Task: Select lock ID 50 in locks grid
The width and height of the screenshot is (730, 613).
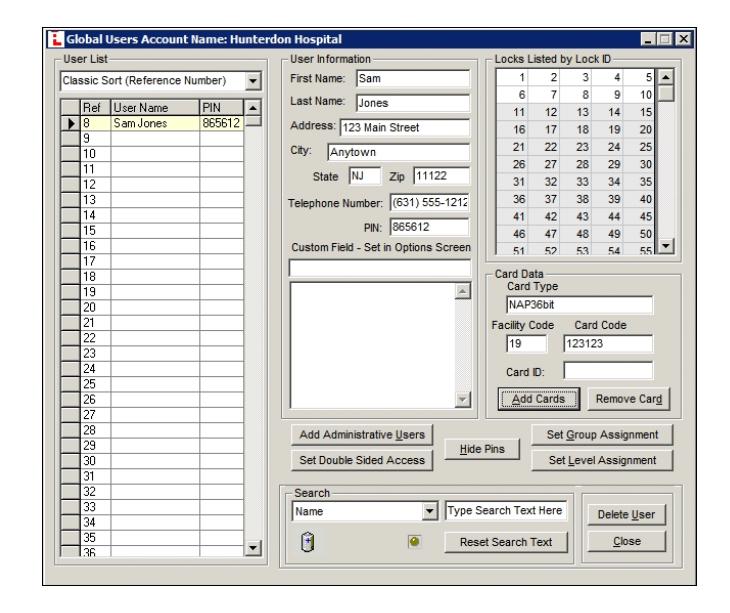Action: point(639,234)
